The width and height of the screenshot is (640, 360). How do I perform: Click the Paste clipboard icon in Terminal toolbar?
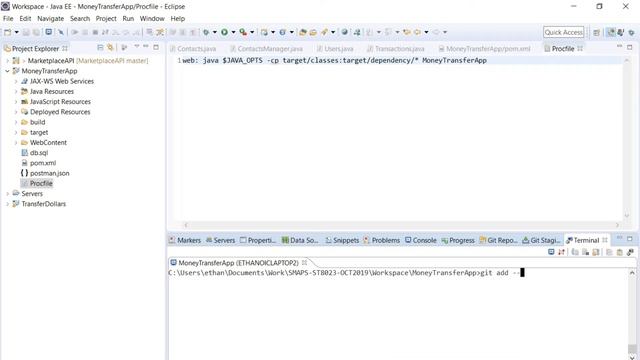coord(620,252)
